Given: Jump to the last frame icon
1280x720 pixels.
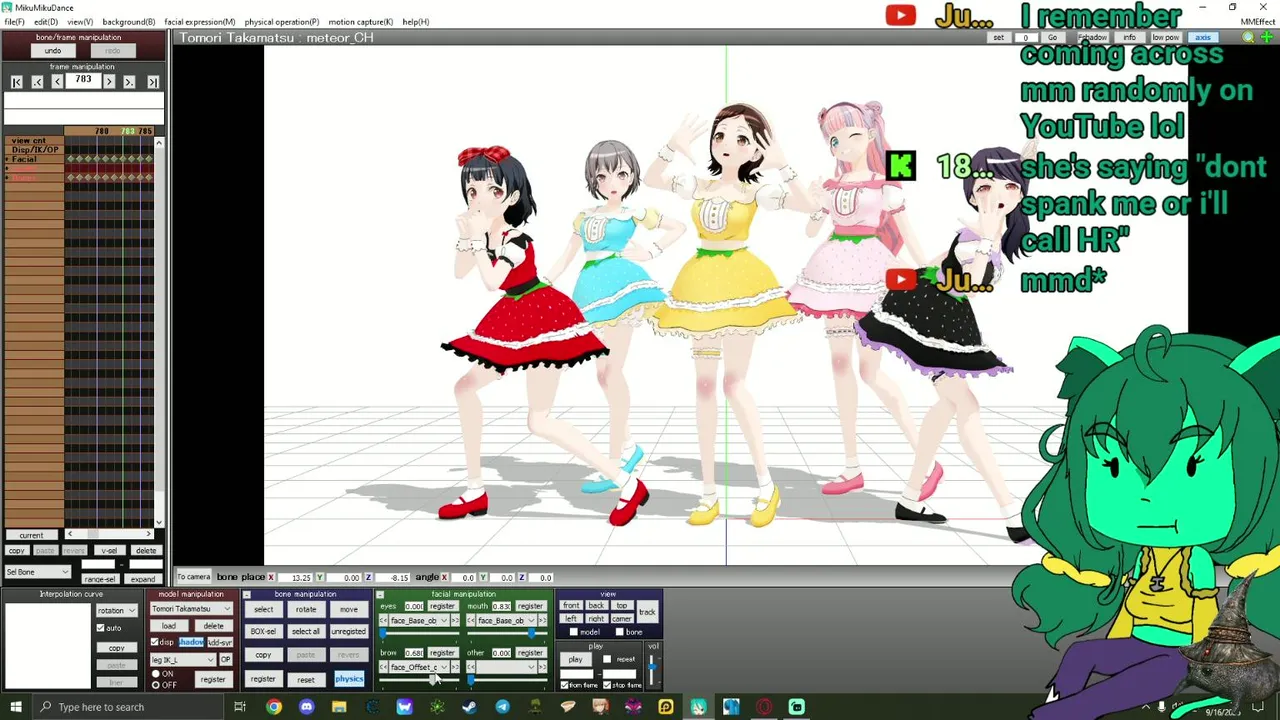Looking at the screenshot, I should tap(153, 82).
